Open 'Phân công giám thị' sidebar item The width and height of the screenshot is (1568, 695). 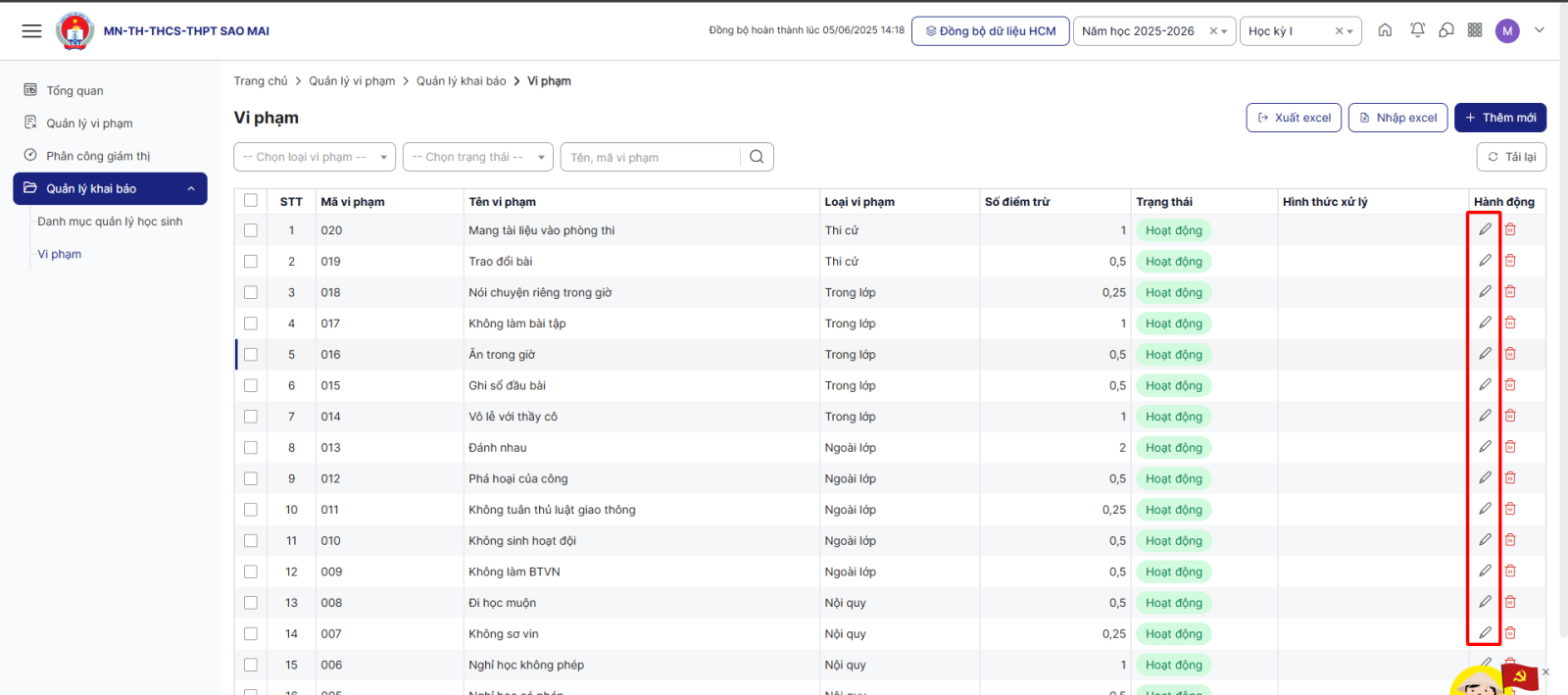[98, 156]
